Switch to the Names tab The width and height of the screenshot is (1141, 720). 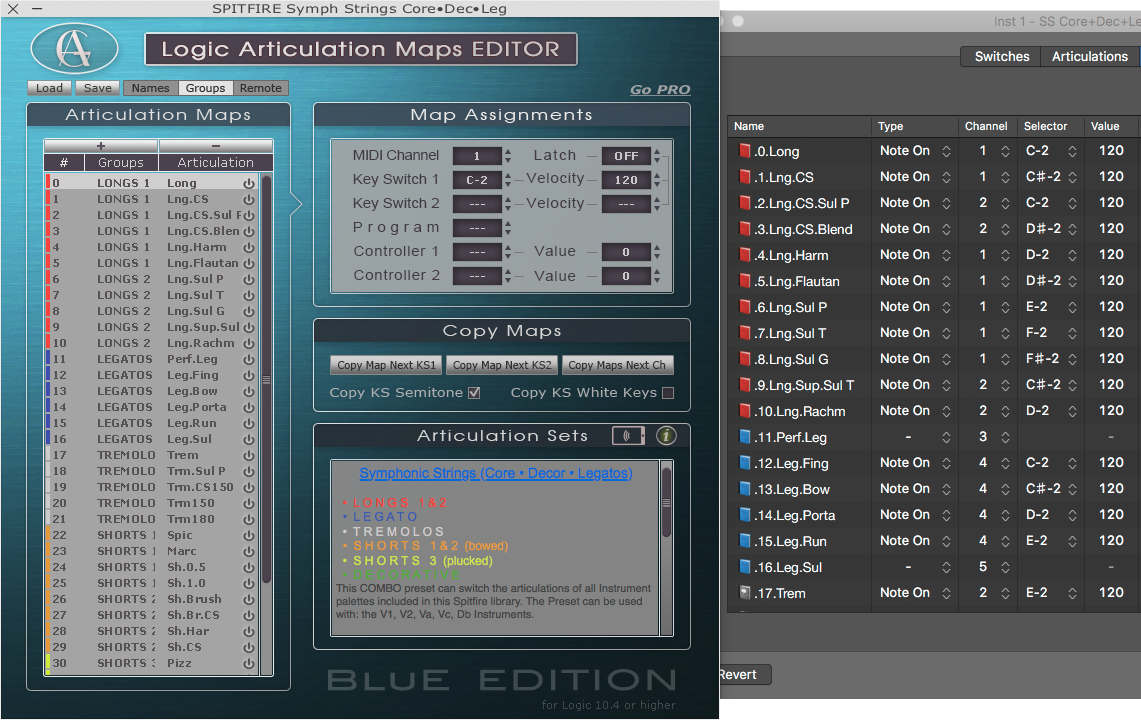151,88
